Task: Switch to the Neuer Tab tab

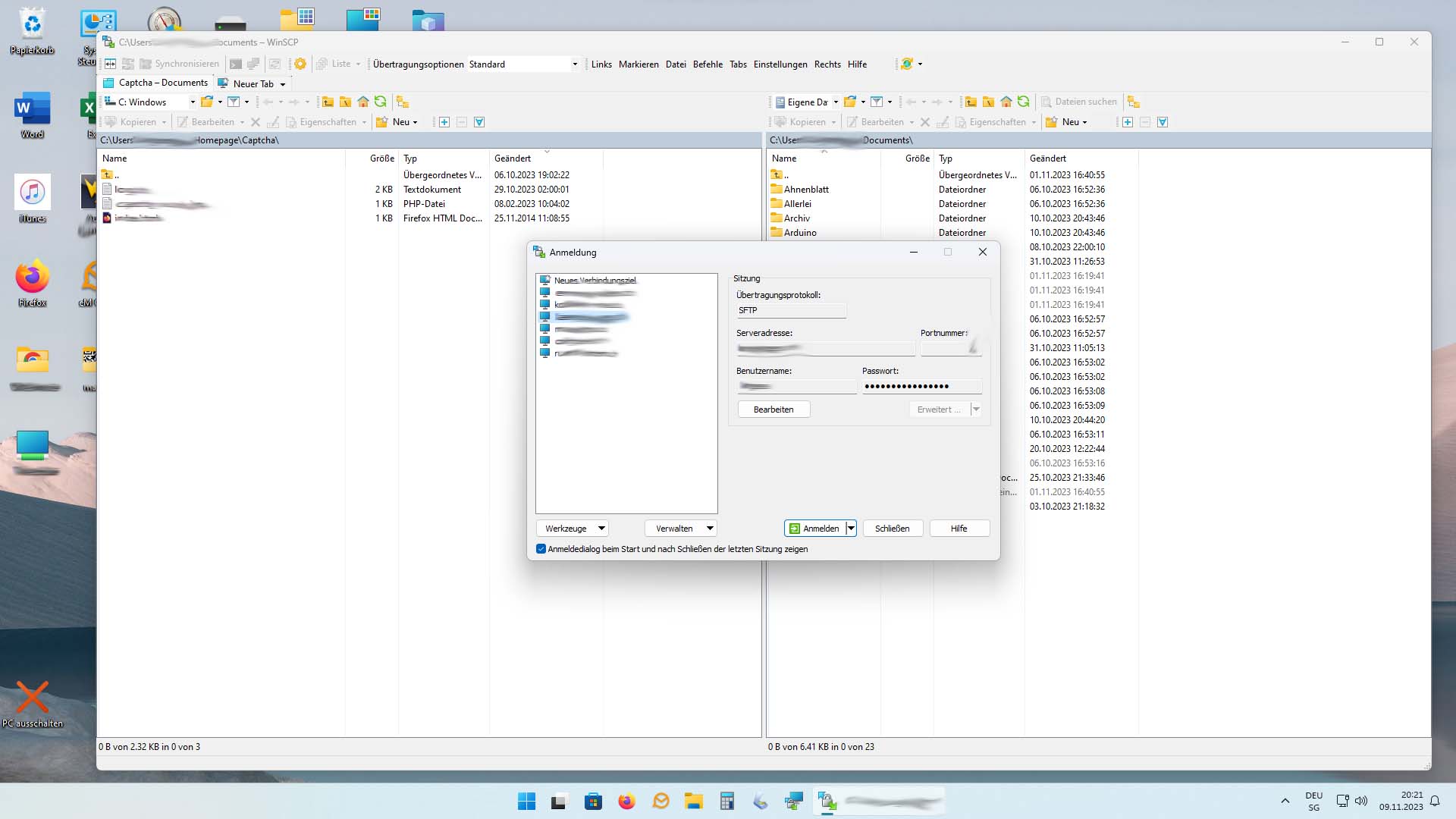Action: tap(253, 83)
